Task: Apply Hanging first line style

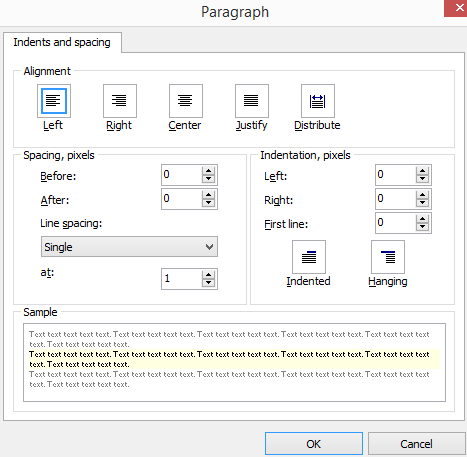Action: [x=388, y=257]
